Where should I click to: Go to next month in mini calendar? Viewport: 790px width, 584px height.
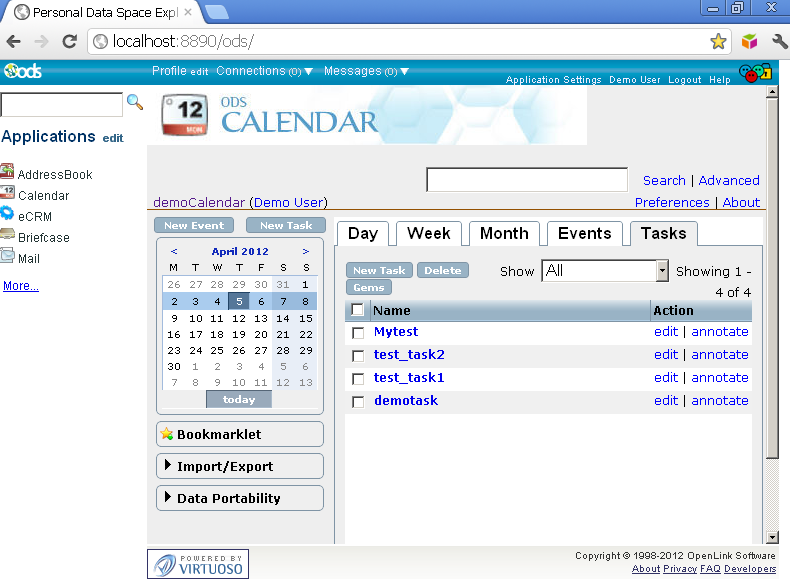(306, 251)
